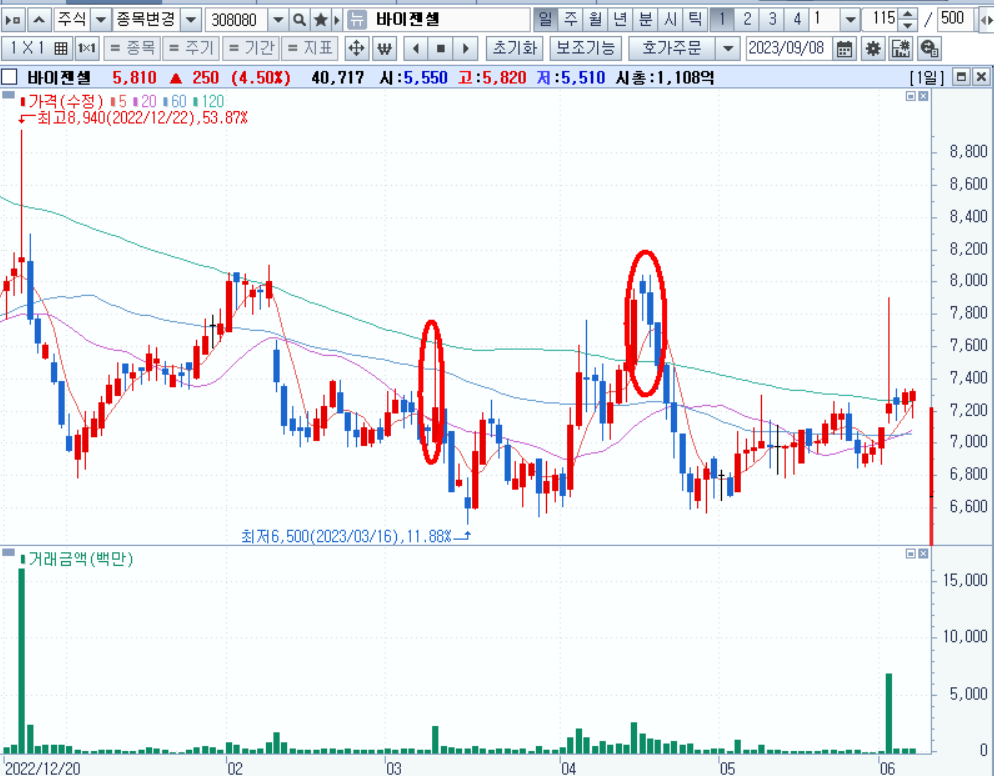Click the total count field 500
This screenshot has height=776, width=994.
956,20
